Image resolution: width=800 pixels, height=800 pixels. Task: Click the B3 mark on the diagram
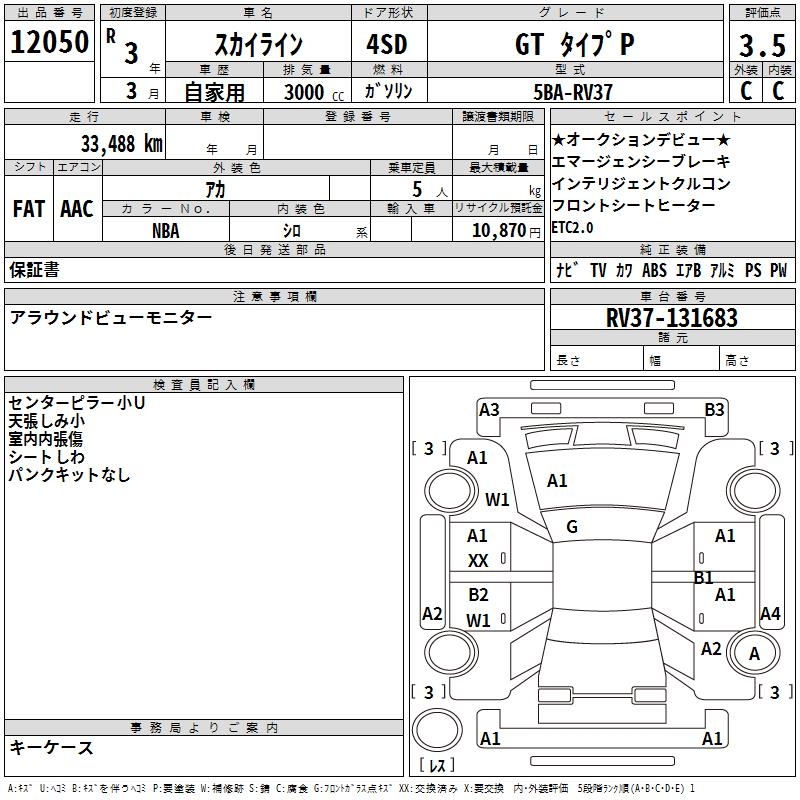(714, 410)
